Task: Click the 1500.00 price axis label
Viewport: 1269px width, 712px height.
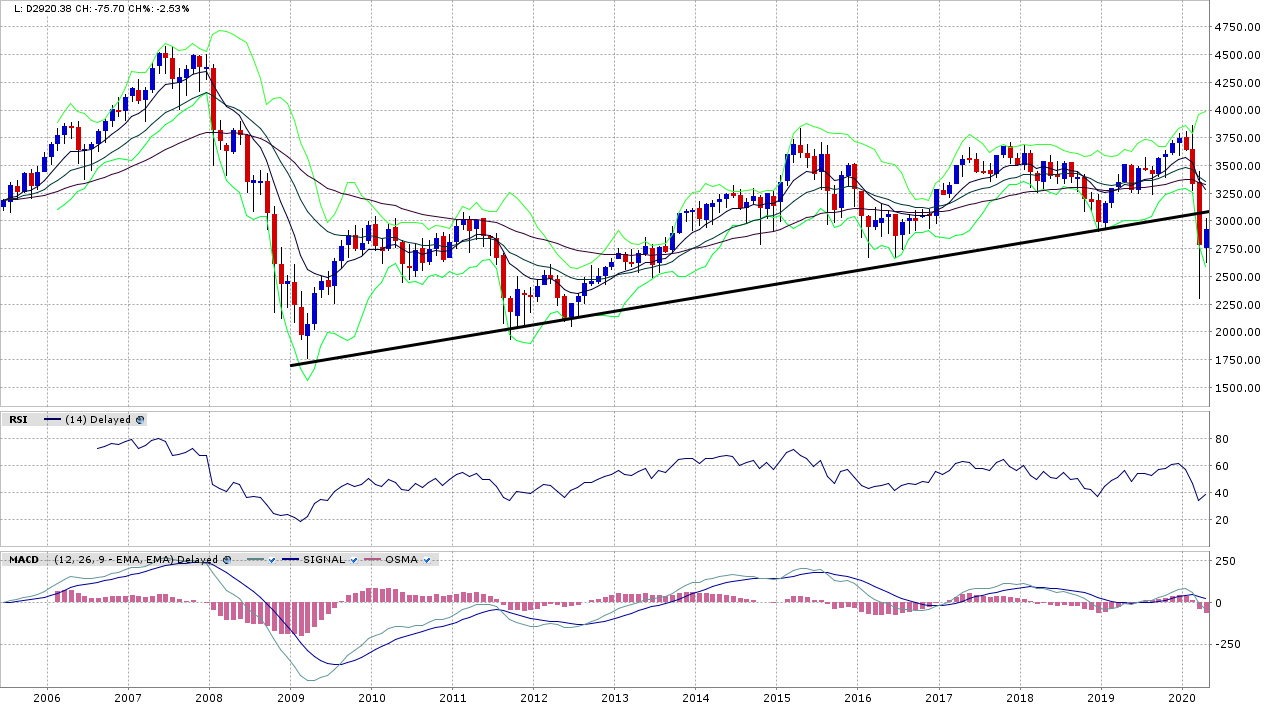Action: (x=1237, y=388)
